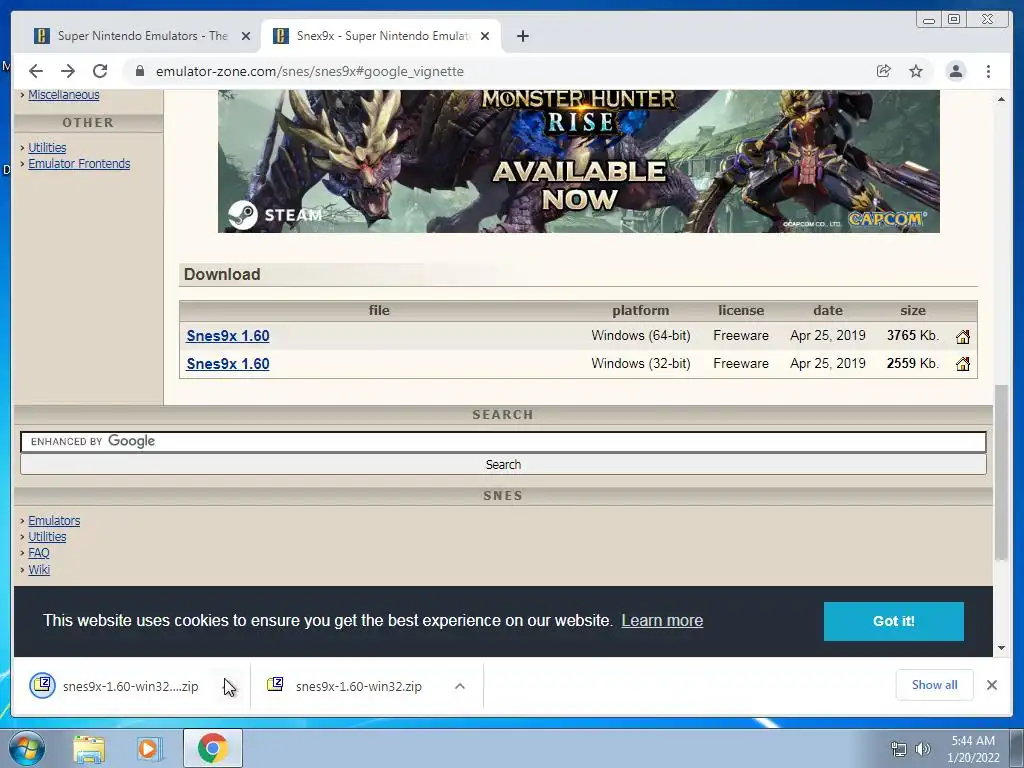
Task: Click page scroll up arrow
Action: coord(1001,99)
